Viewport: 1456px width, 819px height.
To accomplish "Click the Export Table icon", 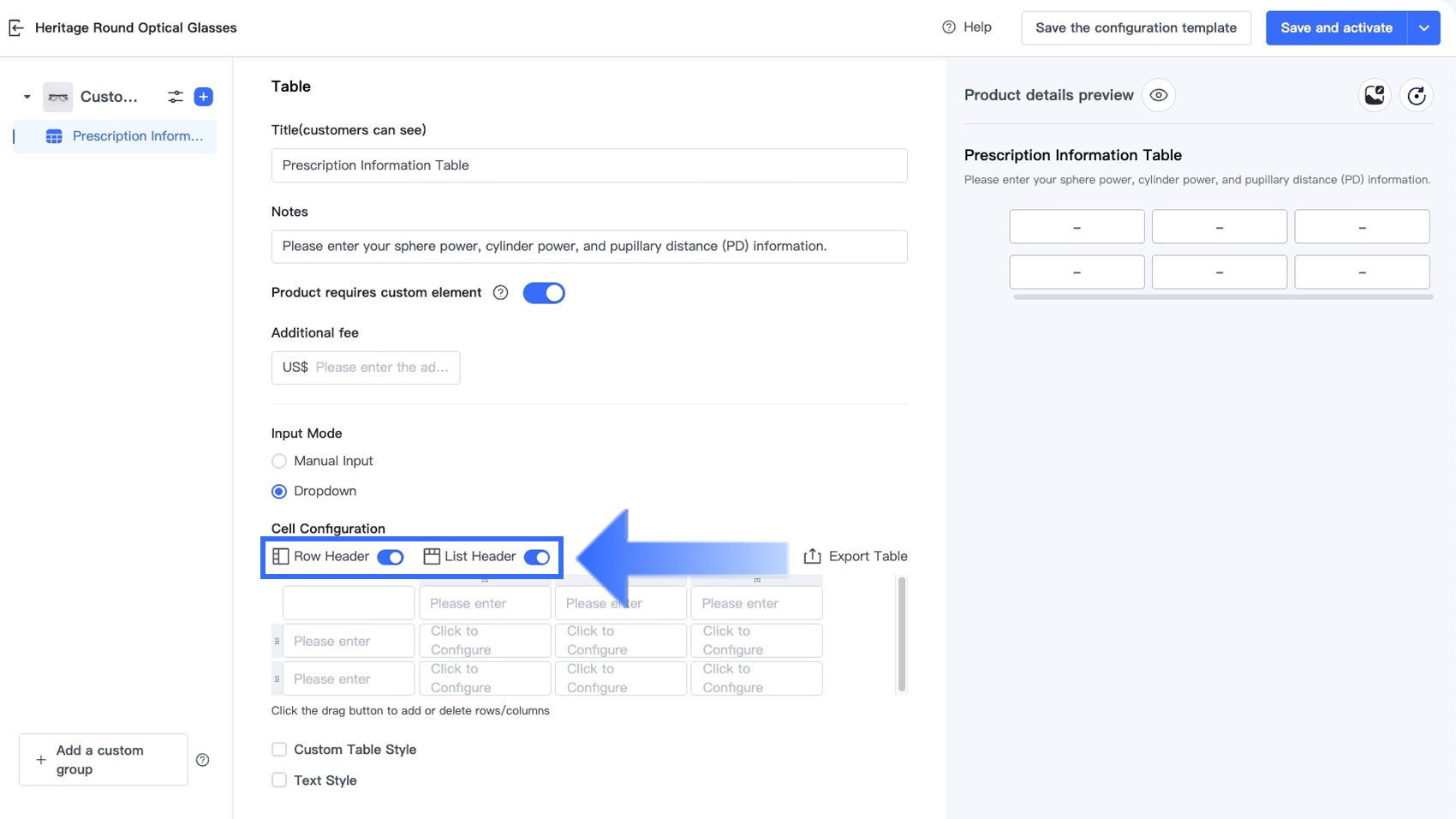I will 812,557.
